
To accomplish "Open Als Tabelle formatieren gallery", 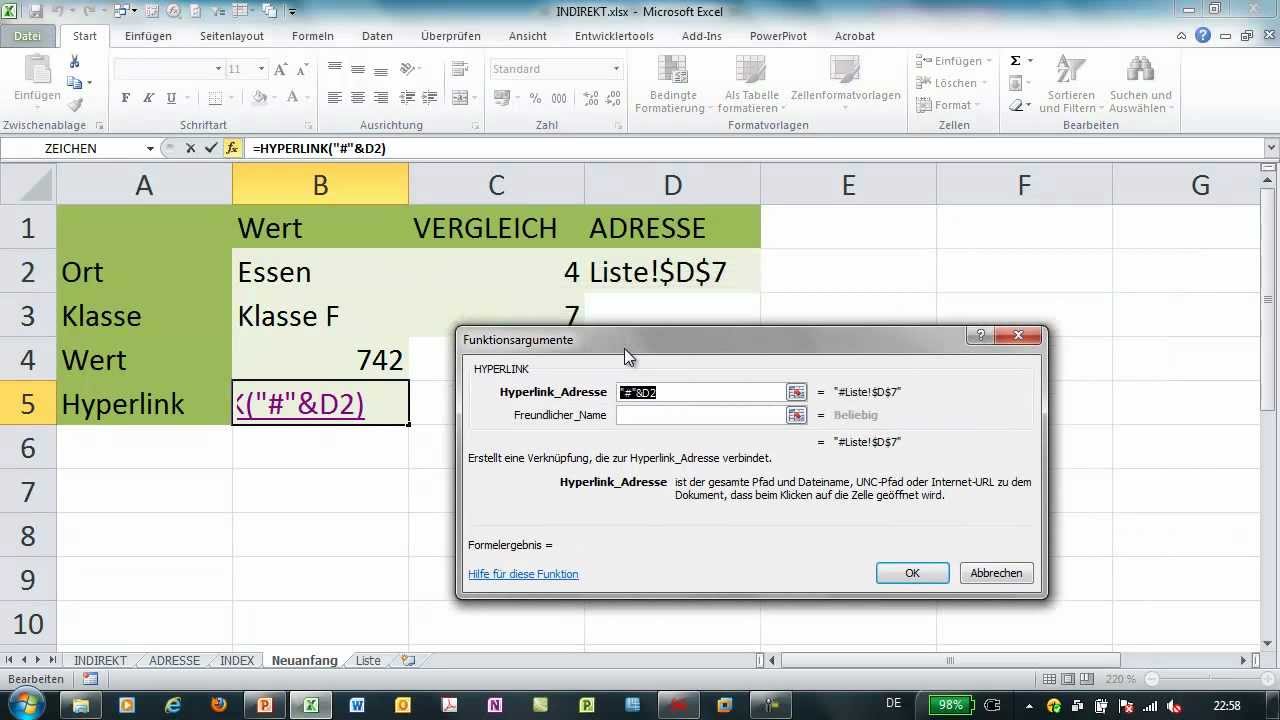I will 751,85.
